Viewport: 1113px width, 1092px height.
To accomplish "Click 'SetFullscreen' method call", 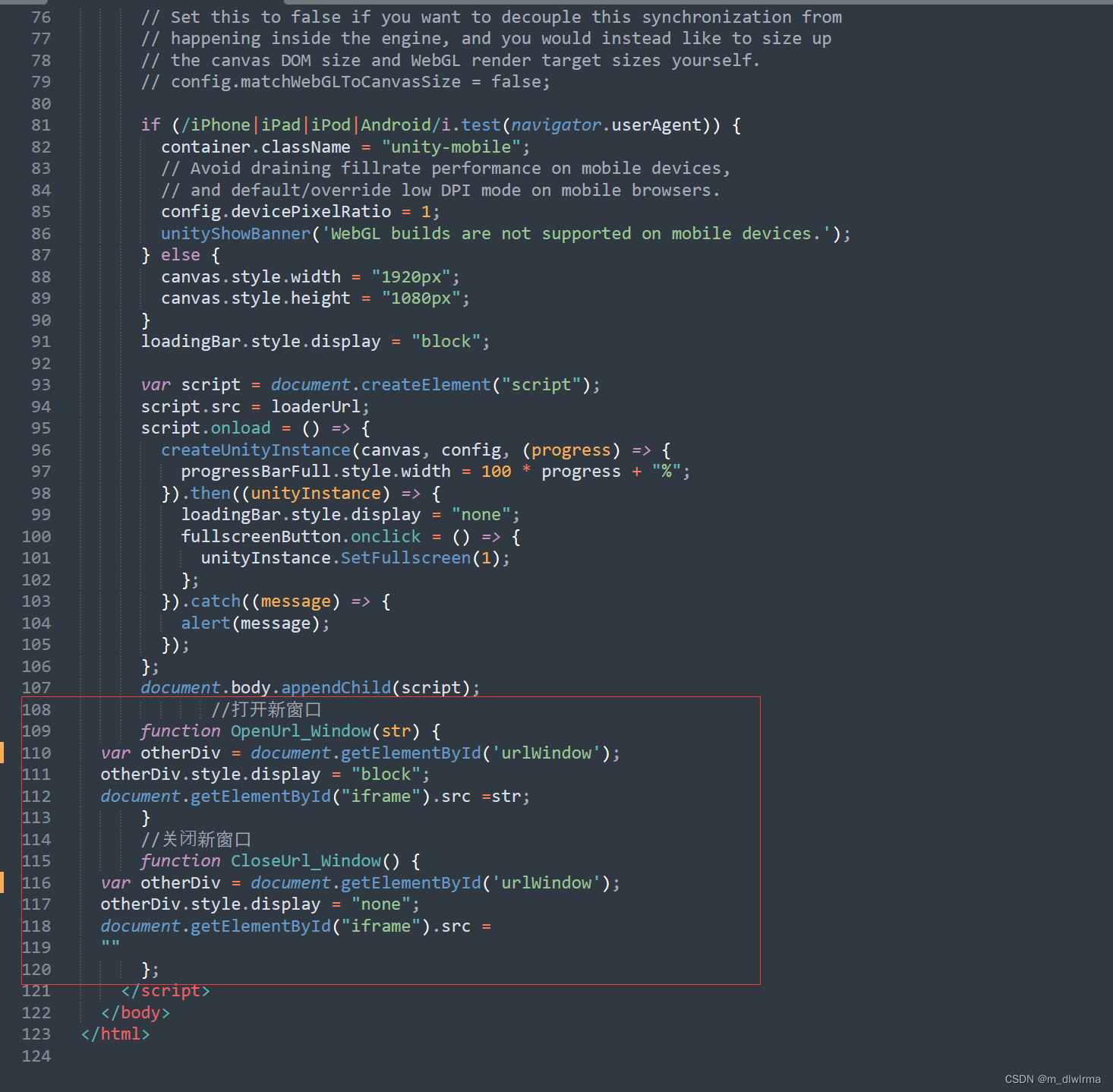I will (406, 558).
